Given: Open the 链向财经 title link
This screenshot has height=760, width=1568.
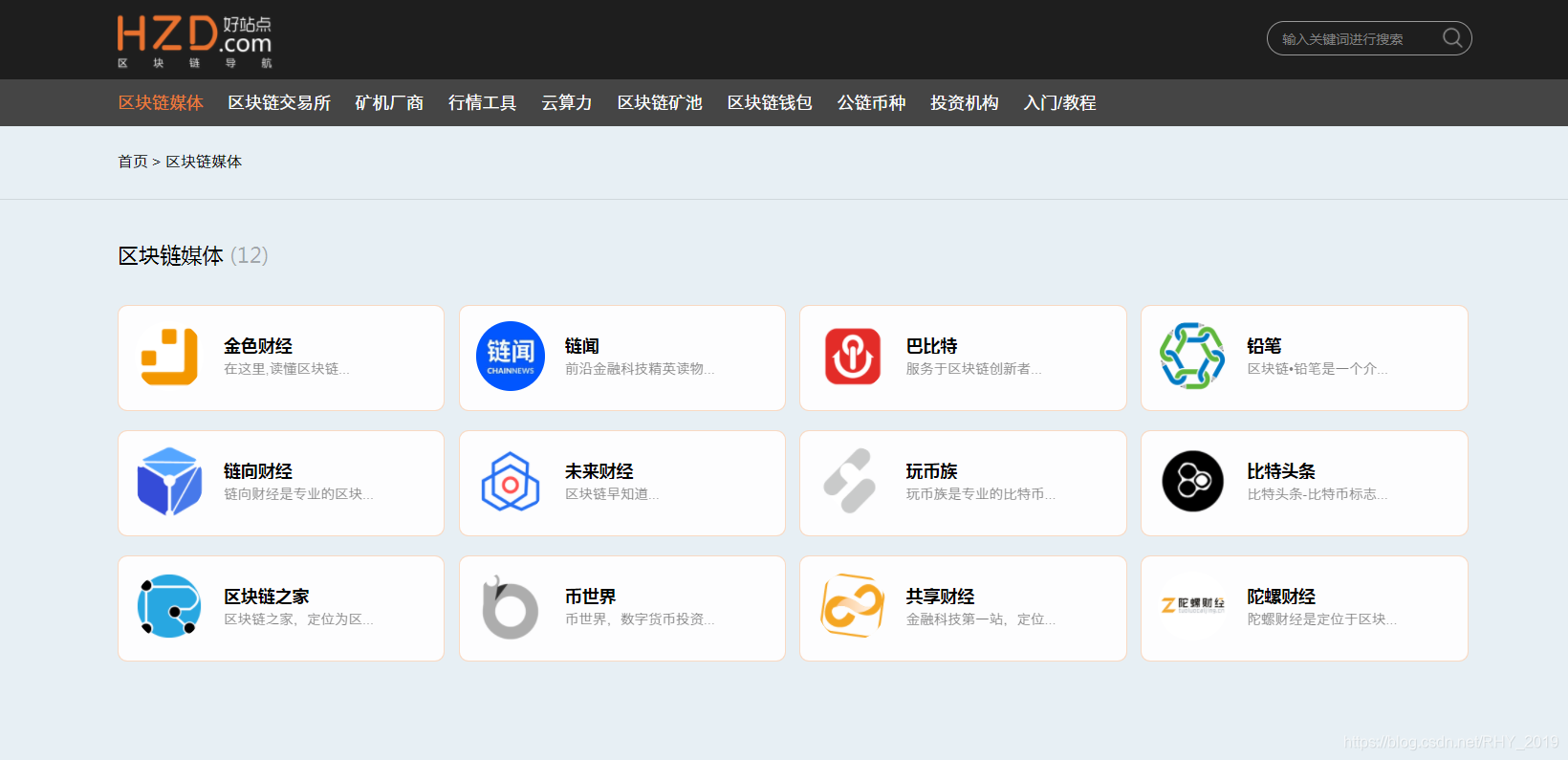Looking at the screenshot, I should coord(258,471).
